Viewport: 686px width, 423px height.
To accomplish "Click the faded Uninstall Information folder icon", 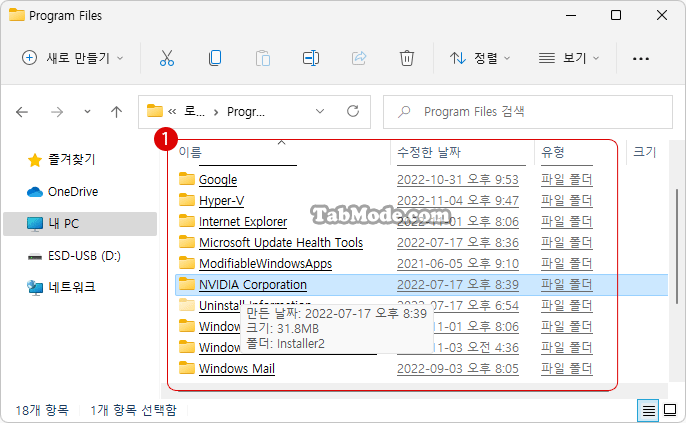I will pyautogui.click(x=187, y=305).
